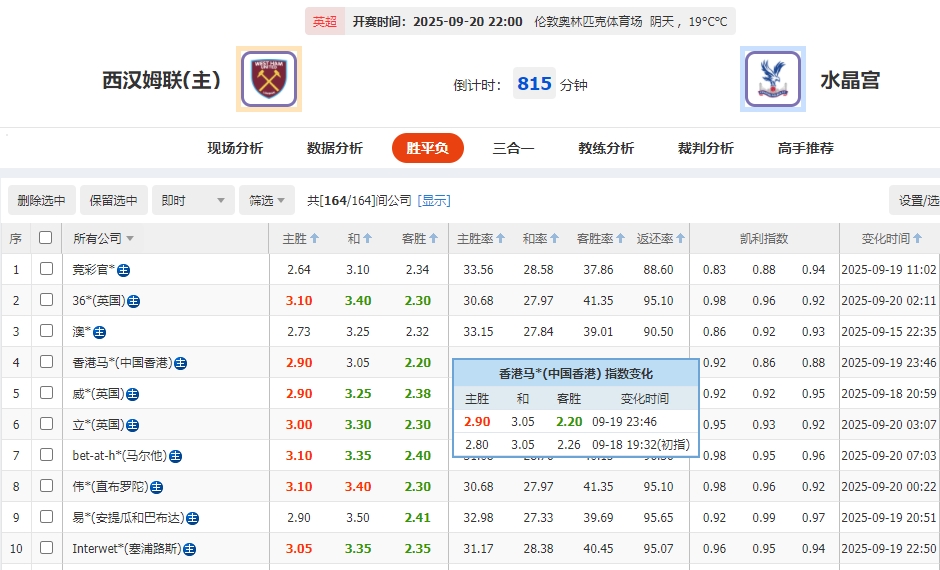Open the 裁判分析 tab

click(x=706, y=148)
